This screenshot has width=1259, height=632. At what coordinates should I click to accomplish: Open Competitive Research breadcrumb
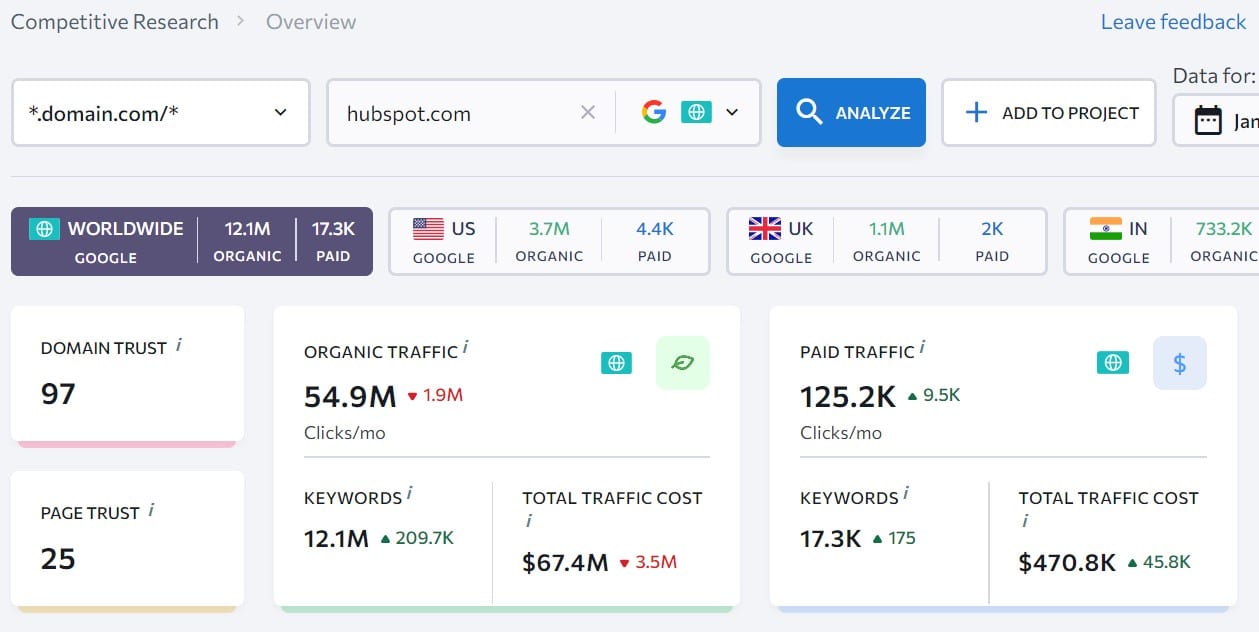(x=114, y=22)
